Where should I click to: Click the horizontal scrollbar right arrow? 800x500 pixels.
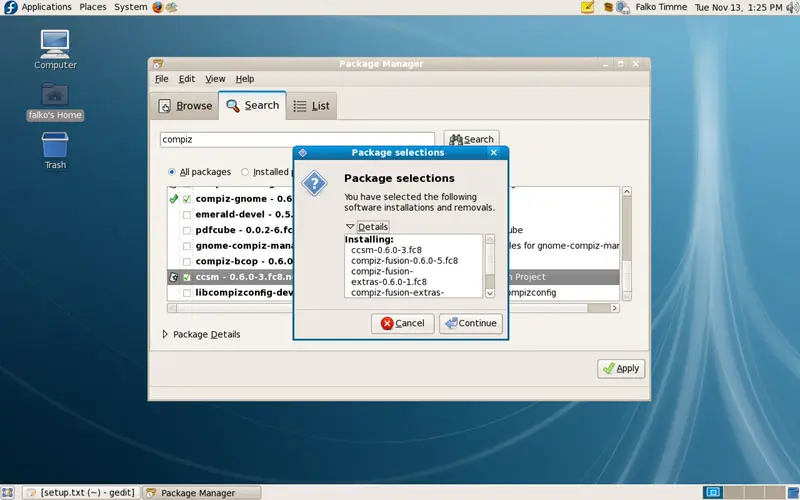pos(615,308)
